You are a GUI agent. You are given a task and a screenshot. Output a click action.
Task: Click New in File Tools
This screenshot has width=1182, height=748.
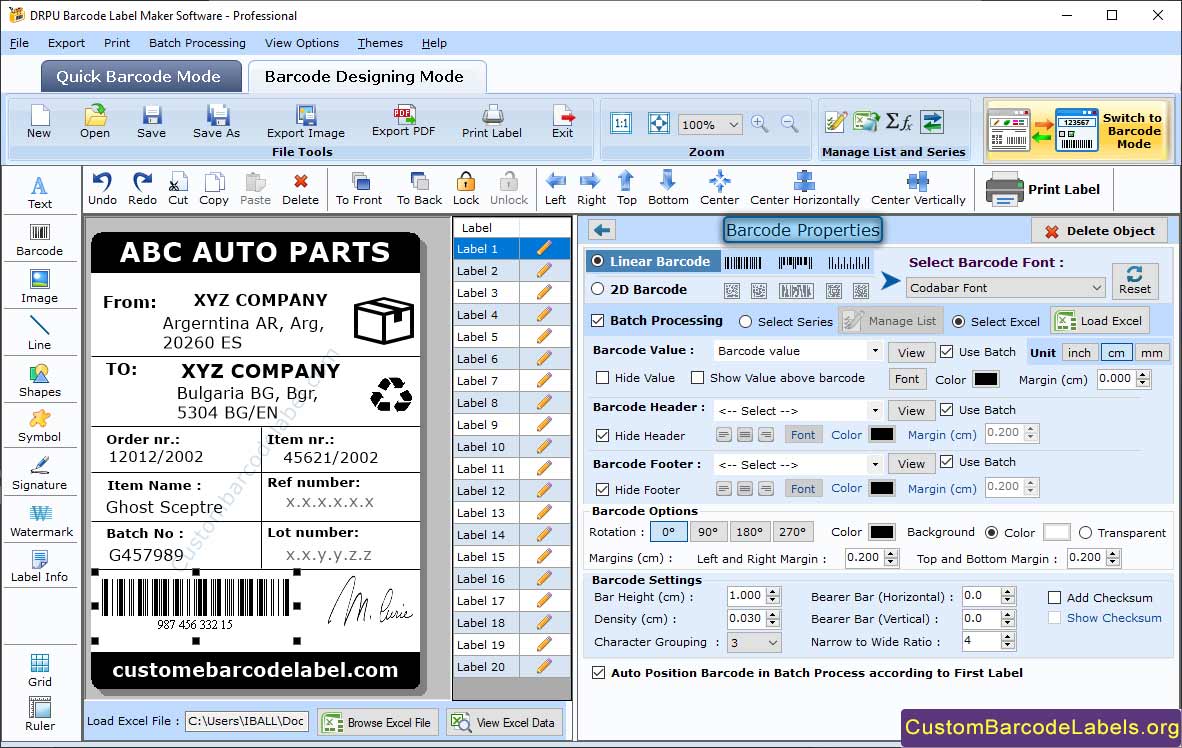tap(39, 122)
